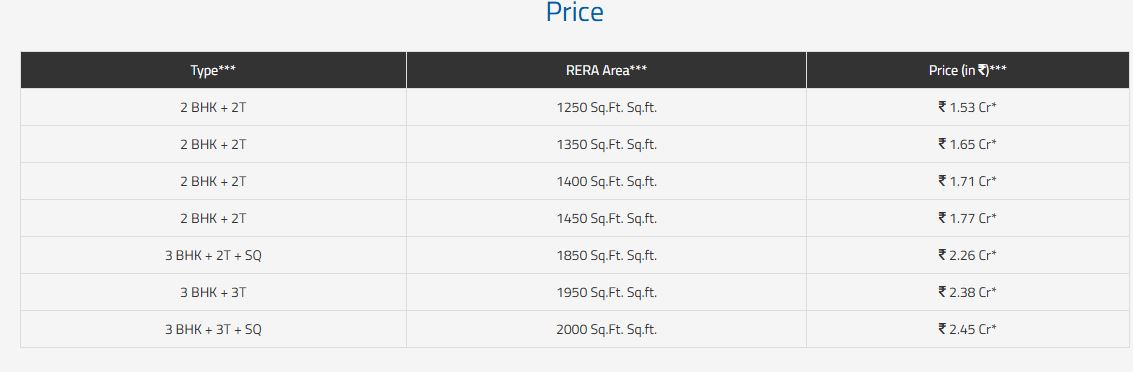Select the 1450 Sq.Ft. area cell
This screenshot has height=372, width=1133.
tap(606, 218)
